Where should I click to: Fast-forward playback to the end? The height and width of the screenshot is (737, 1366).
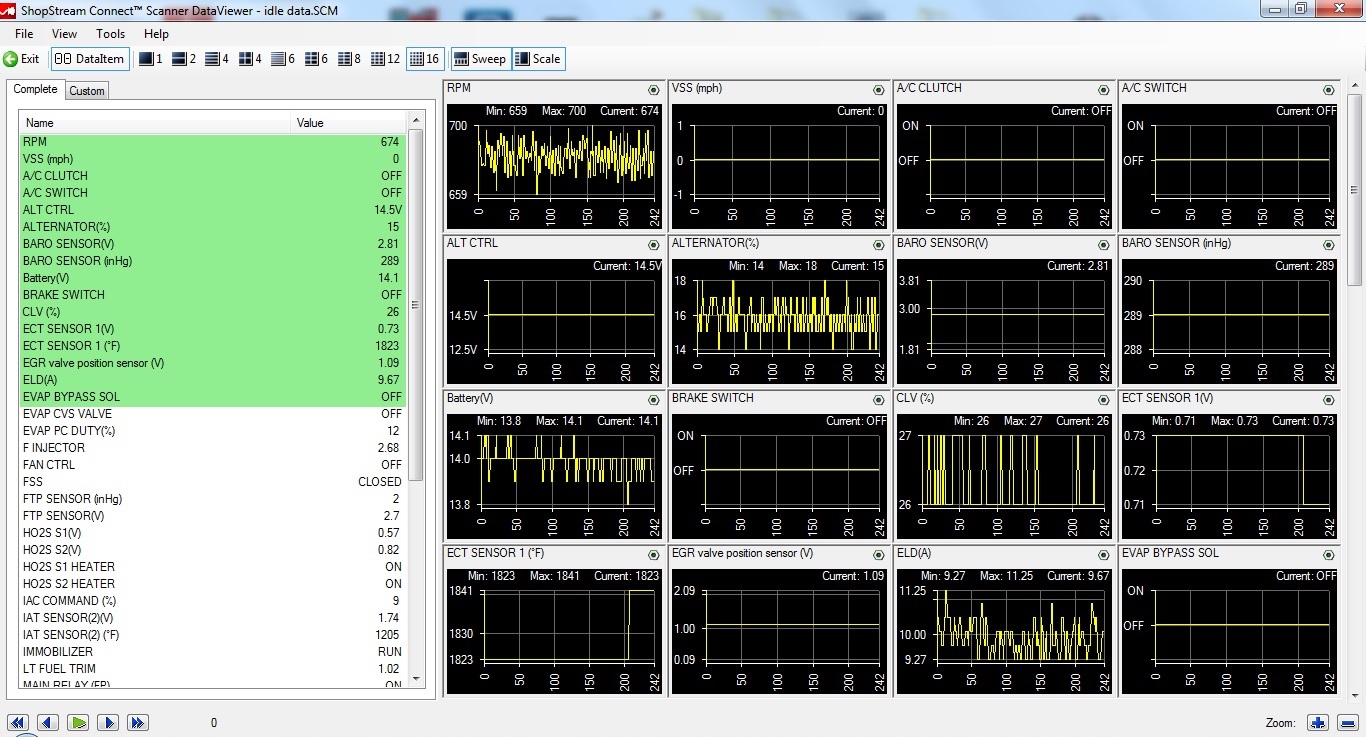tap(138, 722)
